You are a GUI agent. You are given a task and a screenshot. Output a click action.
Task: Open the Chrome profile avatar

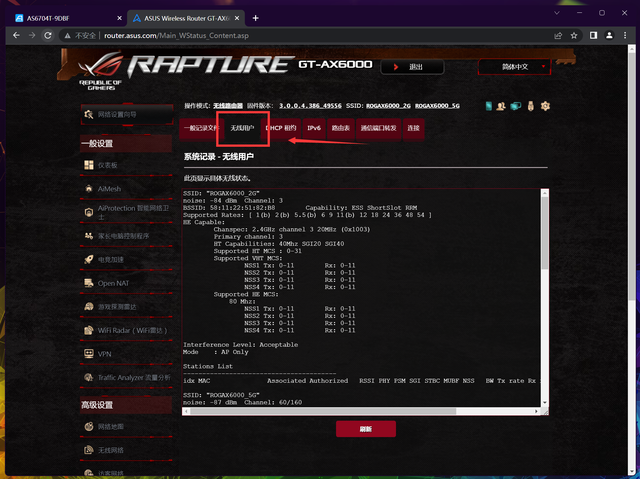click(x=609, y=35)
